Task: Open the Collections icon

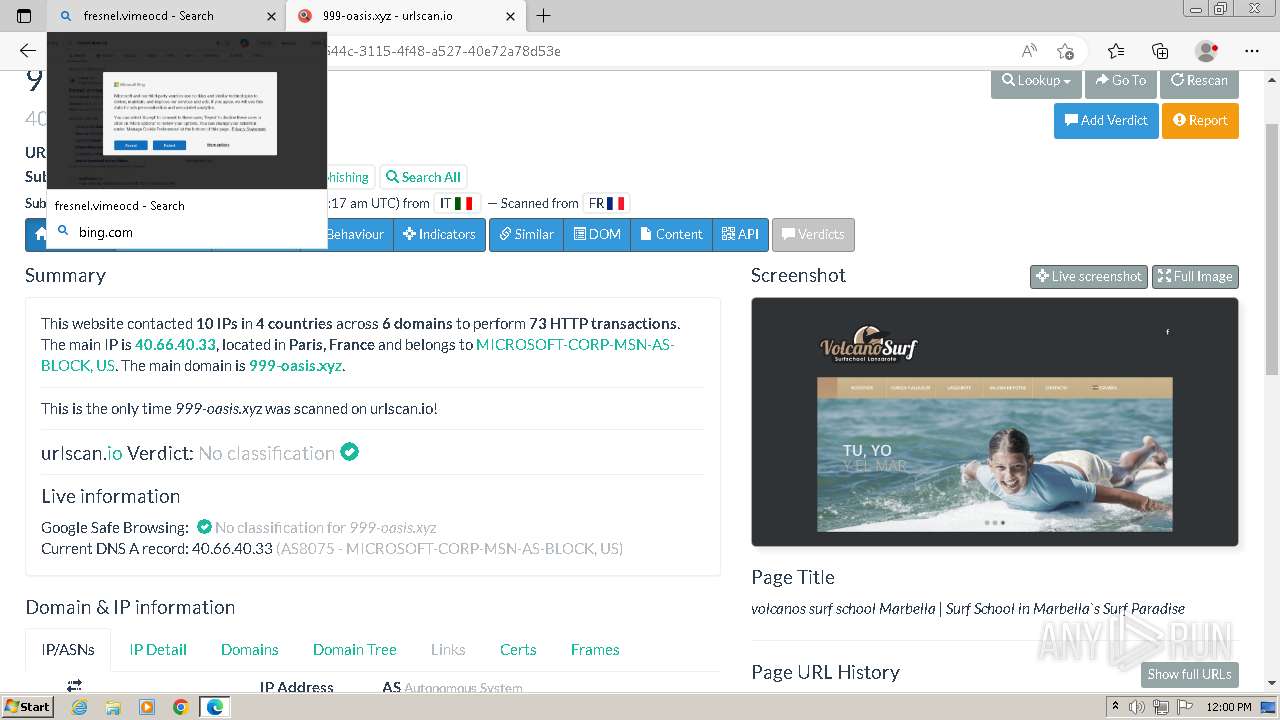Action: (x=1160, y=51)
